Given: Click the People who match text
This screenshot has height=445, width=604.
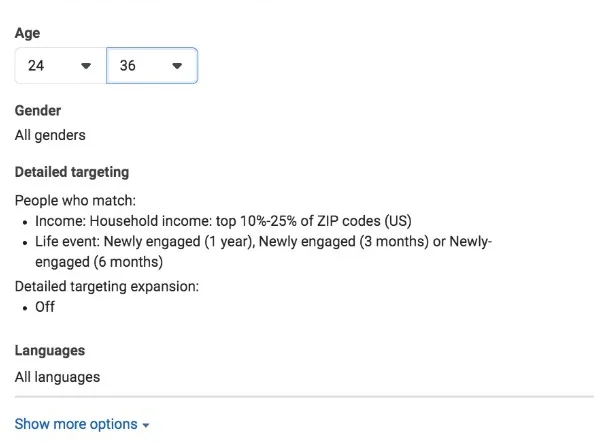Looking at the screenshot, I should [x=76, y=200].
